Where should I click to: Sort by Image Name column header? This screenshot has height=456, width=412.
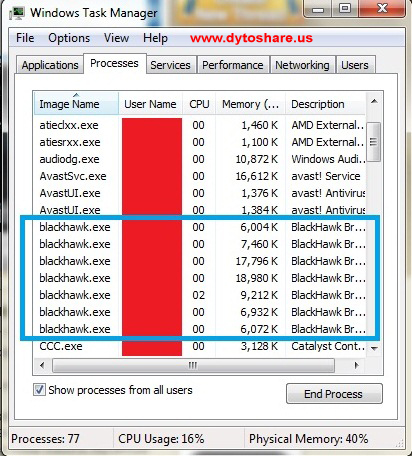click(76, 104)
